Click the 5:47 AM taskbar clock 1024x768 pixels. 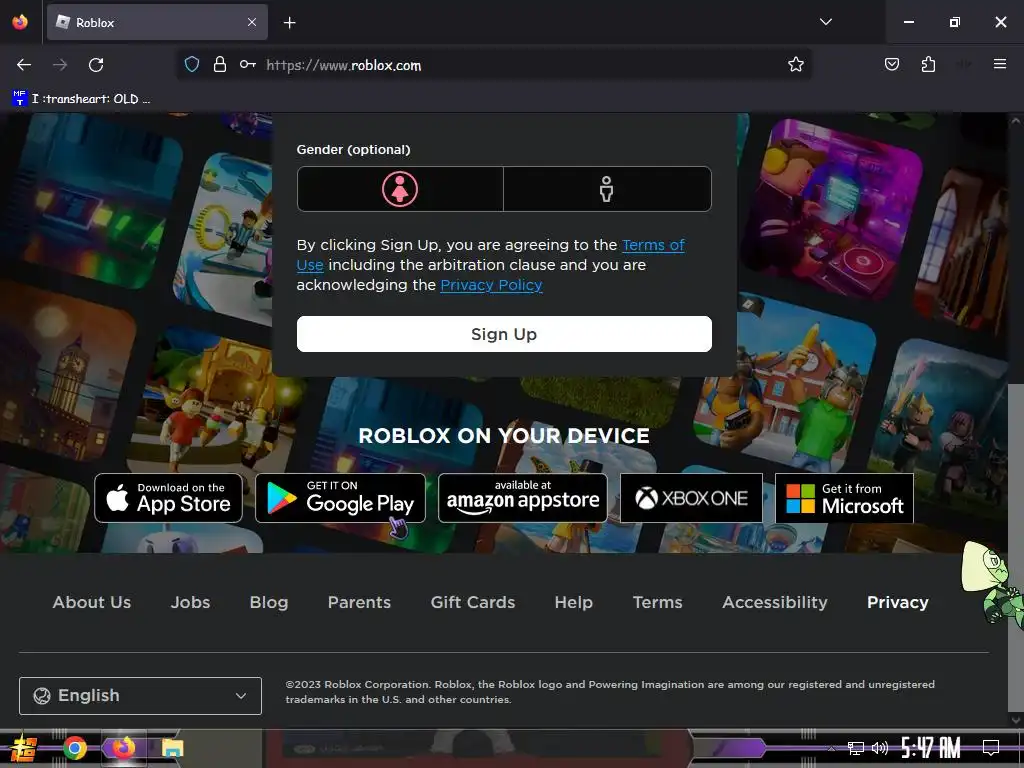[931, 748]
